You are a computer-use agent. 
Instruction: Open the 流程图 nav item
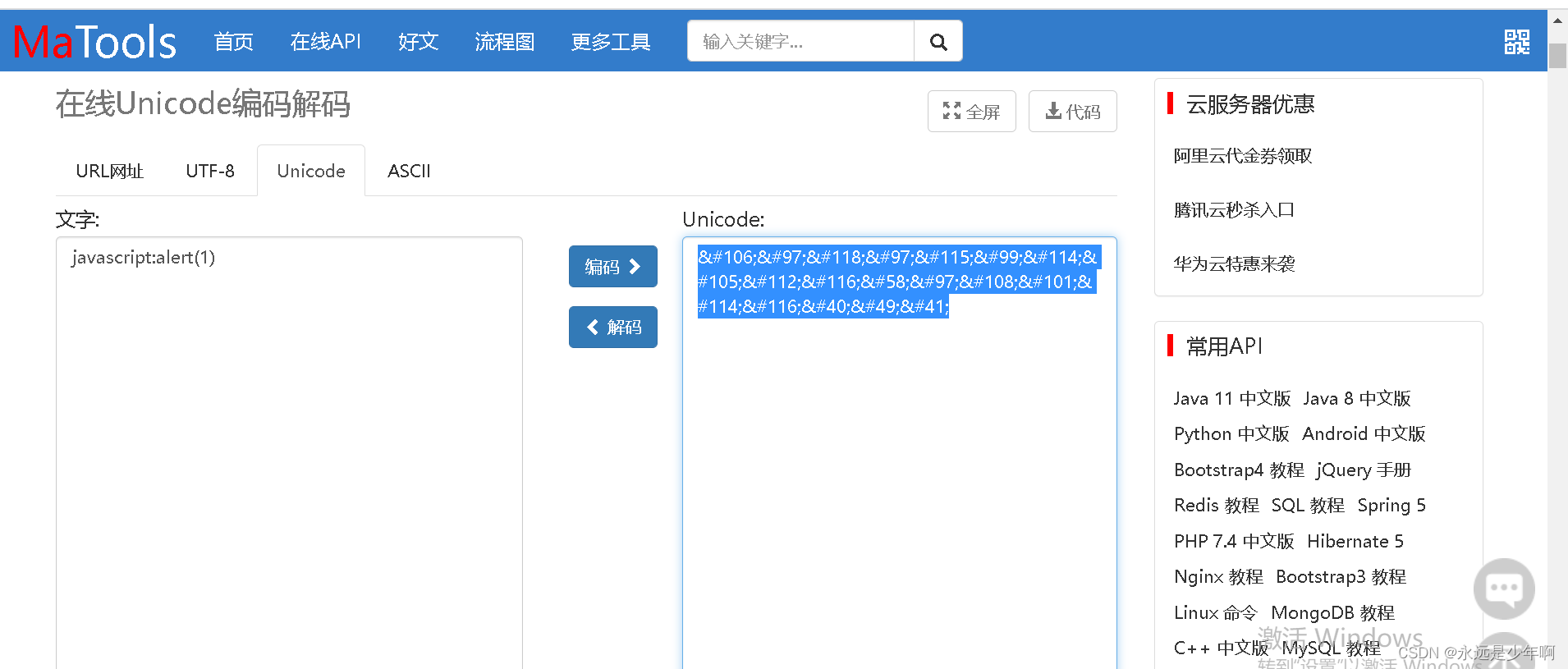[505, 42]
